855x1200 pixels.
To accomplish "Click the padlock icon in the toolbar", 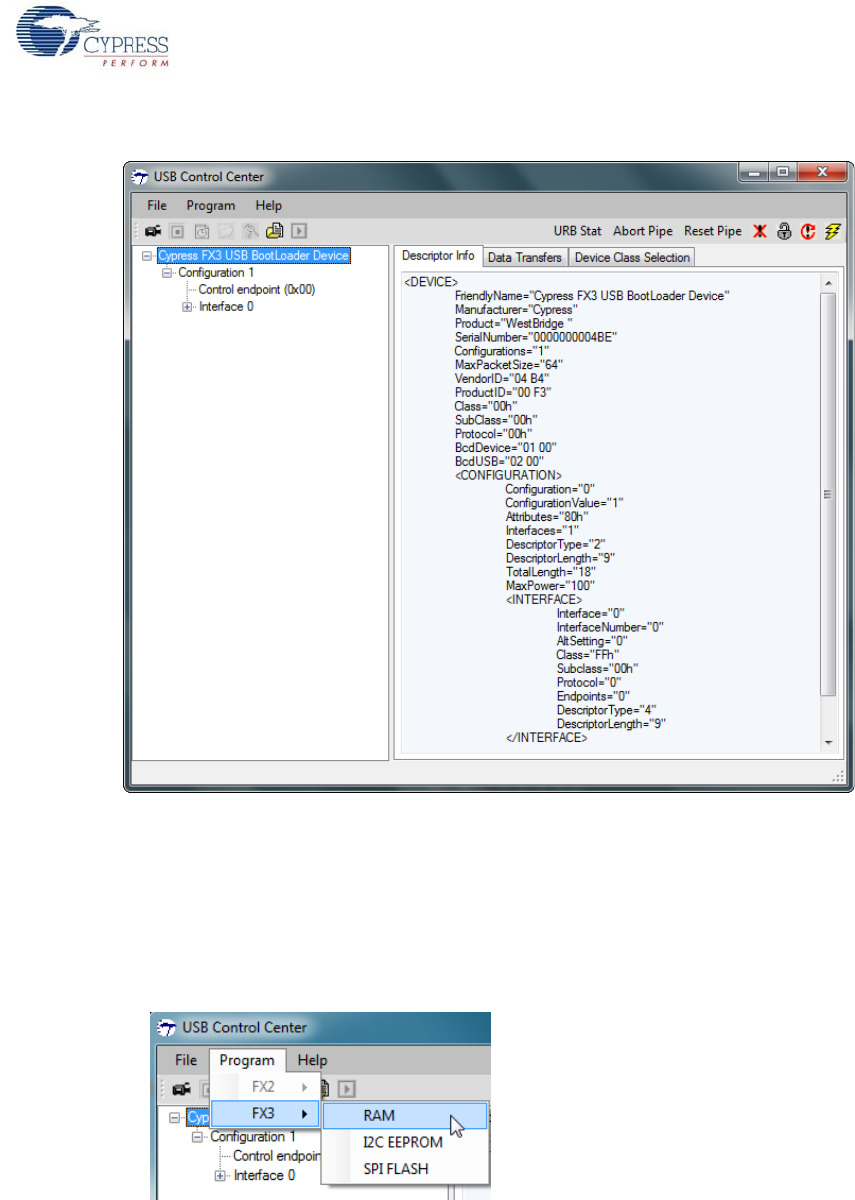I will coord(784,231).
